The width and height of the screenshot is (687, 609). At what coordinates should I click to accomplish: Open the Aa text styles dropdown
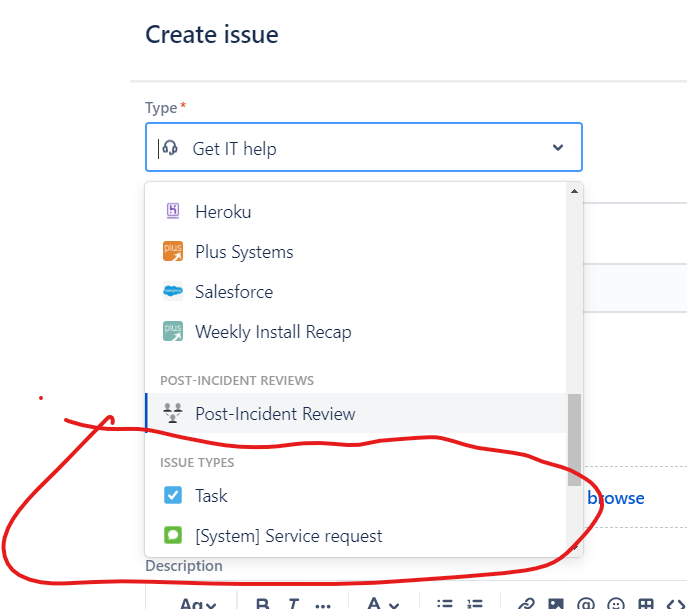(x=198, y=604)
